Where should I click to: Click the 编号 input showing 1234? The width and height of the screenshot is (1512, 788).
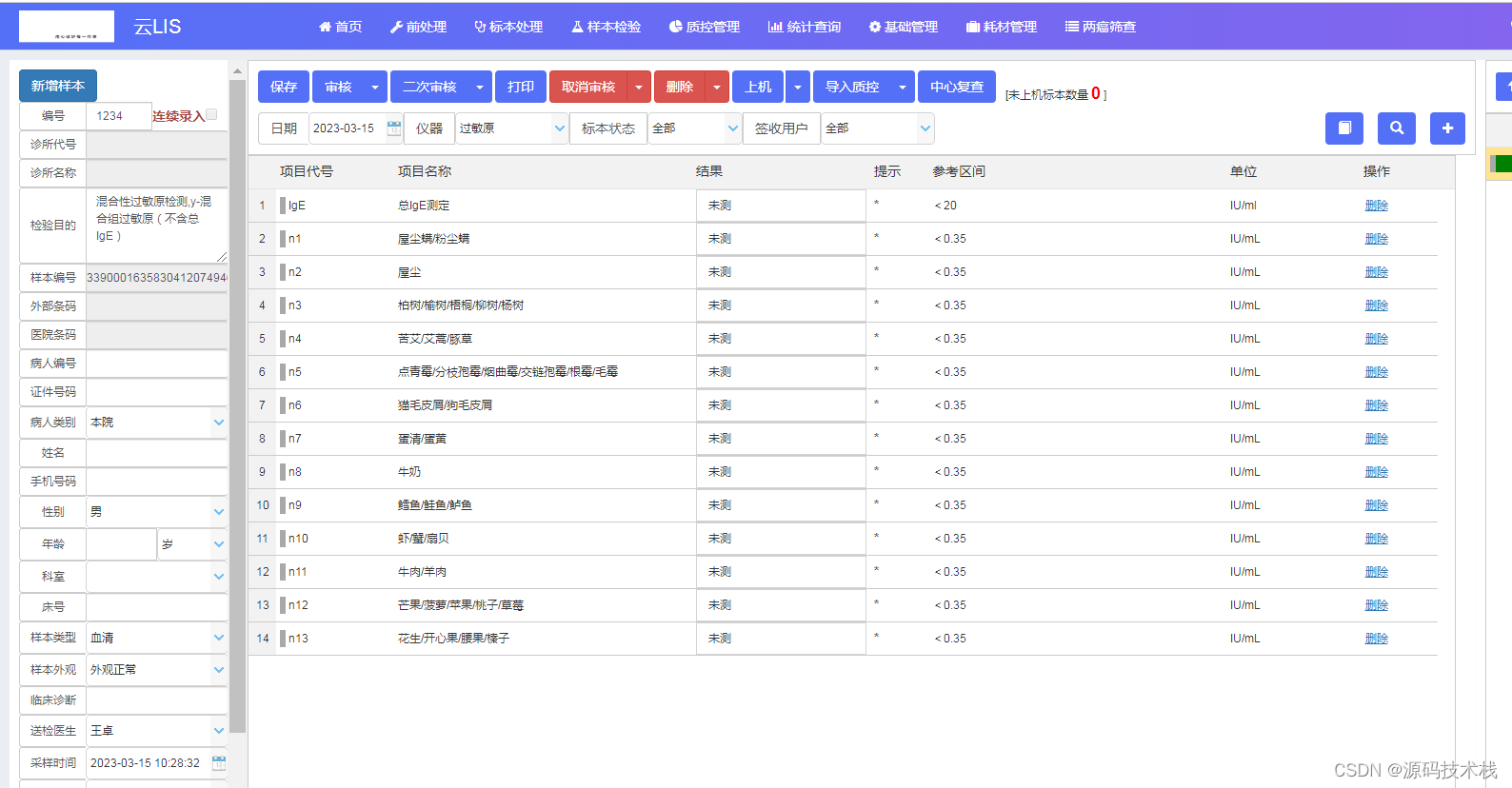coord(119,116)
